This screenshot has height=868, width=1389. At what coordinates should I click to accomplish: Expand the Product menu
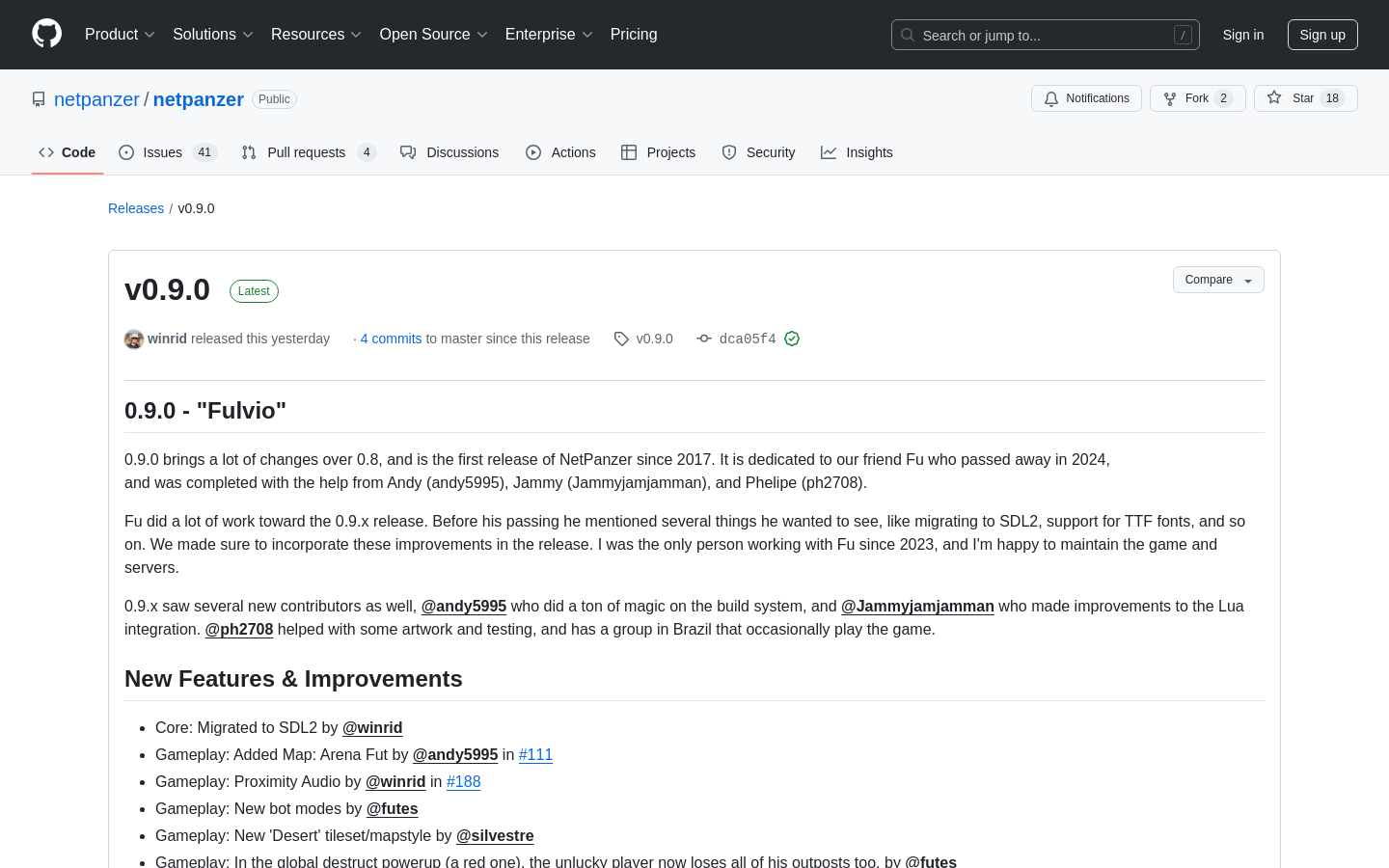tap(120, 35)
